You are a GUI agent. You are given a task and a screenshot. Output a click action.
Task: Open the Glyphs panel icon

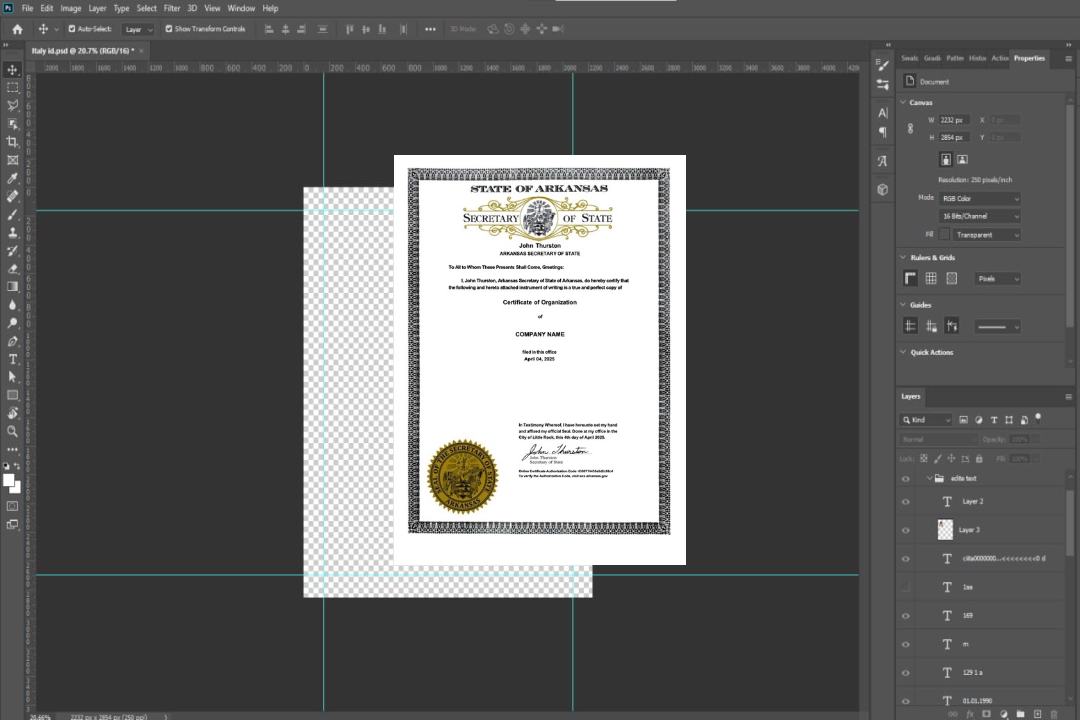883,161
